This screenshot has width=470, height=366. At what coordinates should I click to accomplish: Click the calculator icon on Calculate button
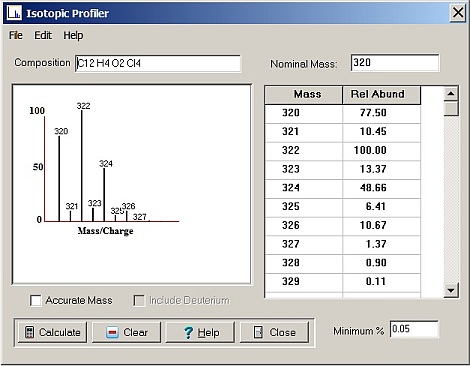(x=29, y=332)
